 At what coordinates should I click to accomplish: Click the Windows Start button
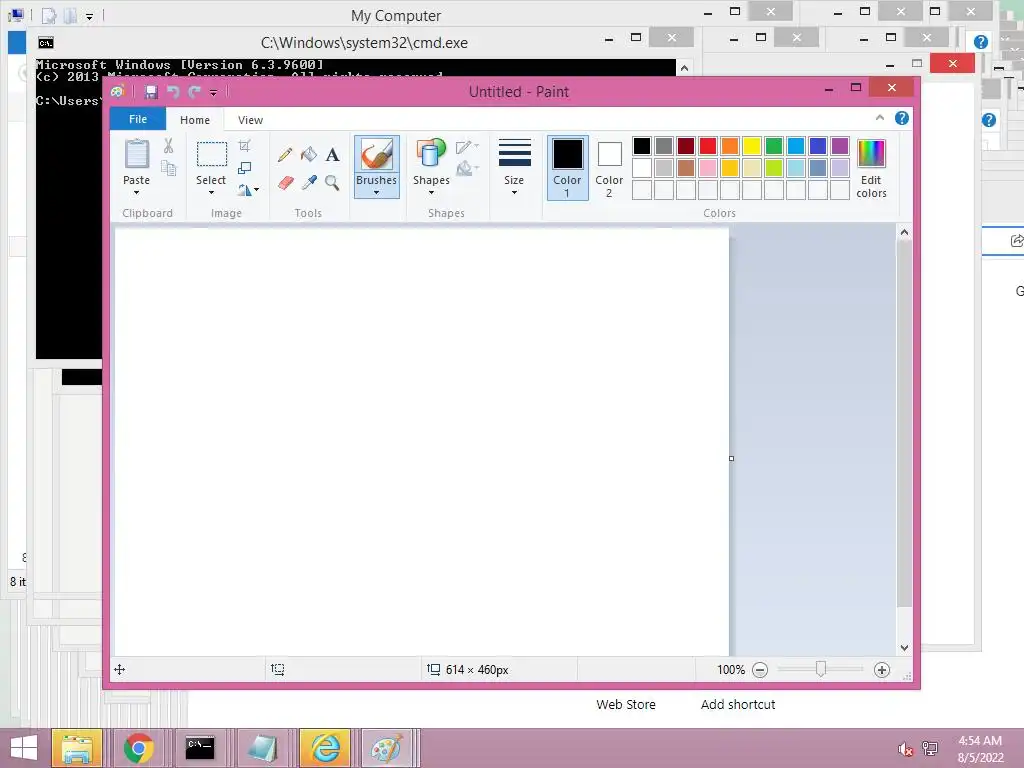pyautogui.click(x=24, y=748)
